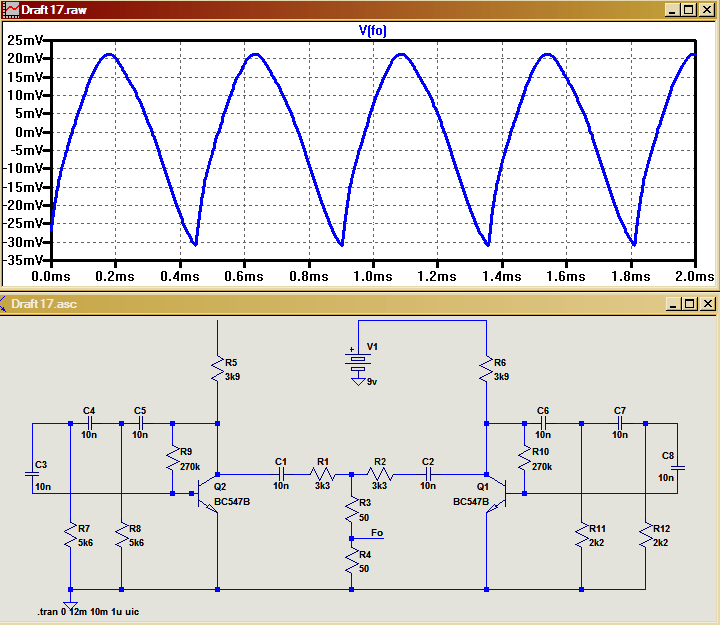Click the 1.0ms time axis label
This screenshot has width=720, height=625.
(x=373, y=276)
